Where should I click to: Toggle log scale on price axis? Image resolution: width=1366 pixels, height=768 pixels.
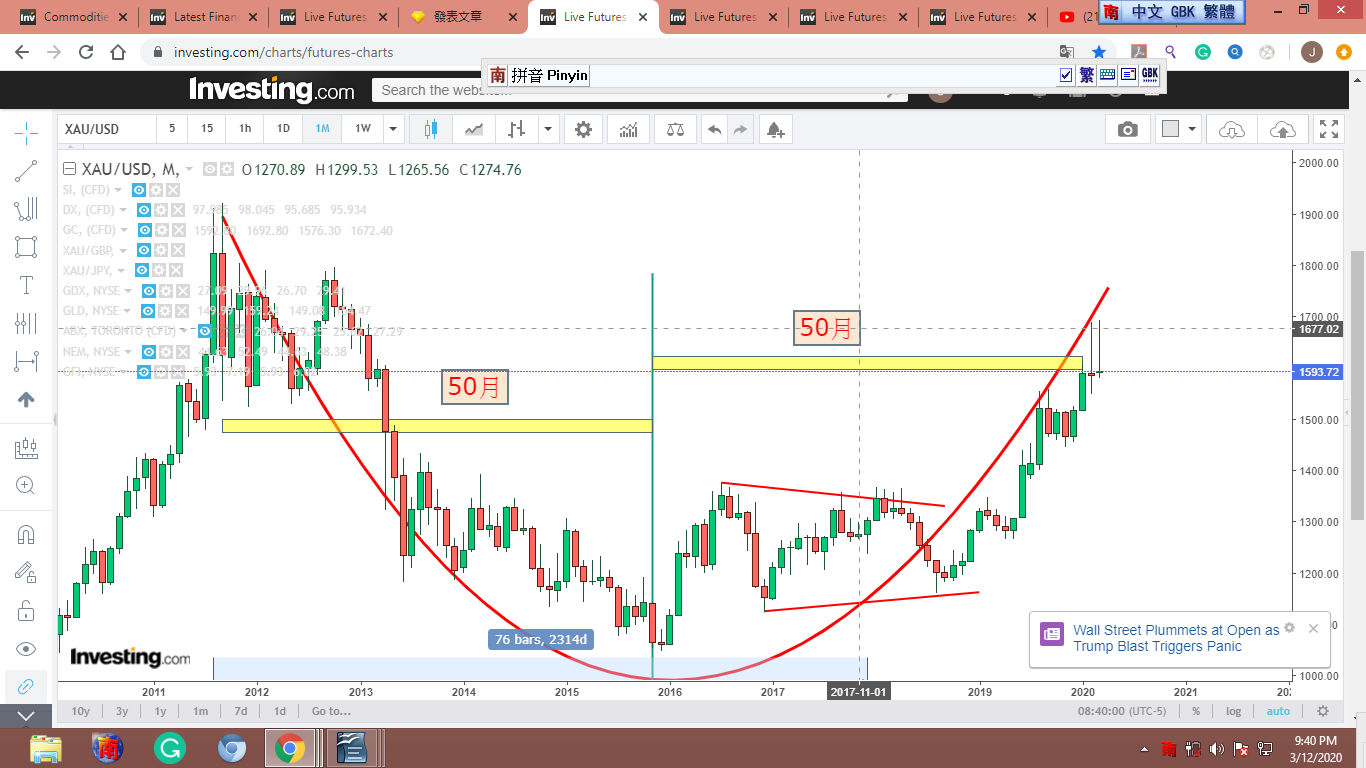click(x=1234, y=711)
